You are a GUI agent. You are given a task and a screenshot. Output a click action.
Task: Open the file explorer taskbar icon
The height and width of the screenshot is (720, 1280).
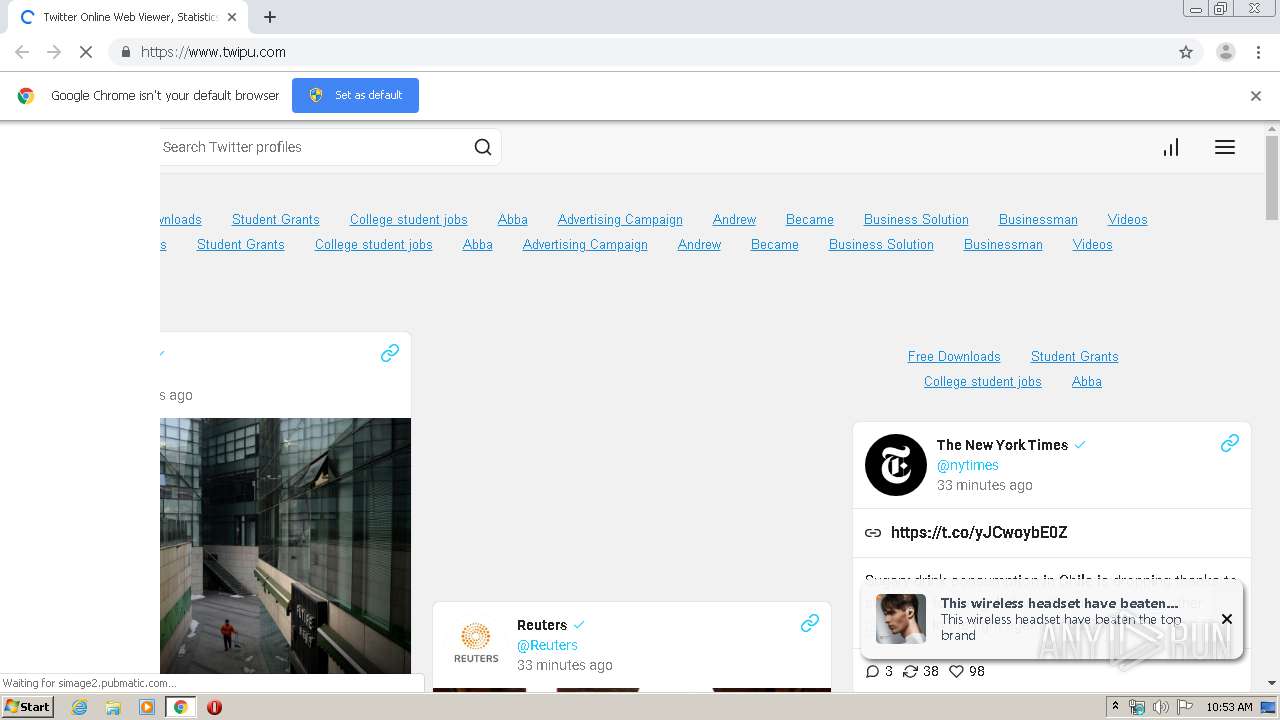coord(113,707)
